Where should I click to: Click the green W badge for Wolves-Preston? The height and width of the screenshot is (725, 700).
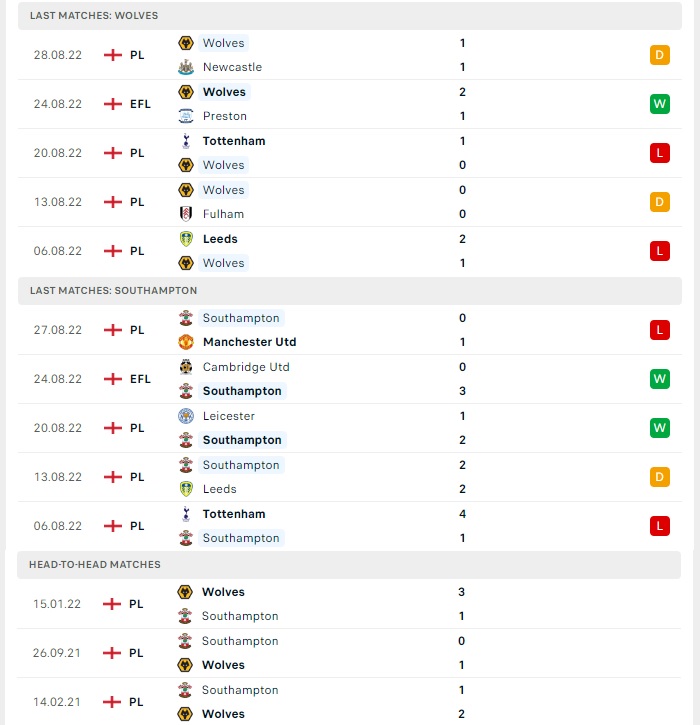[660, 104]
